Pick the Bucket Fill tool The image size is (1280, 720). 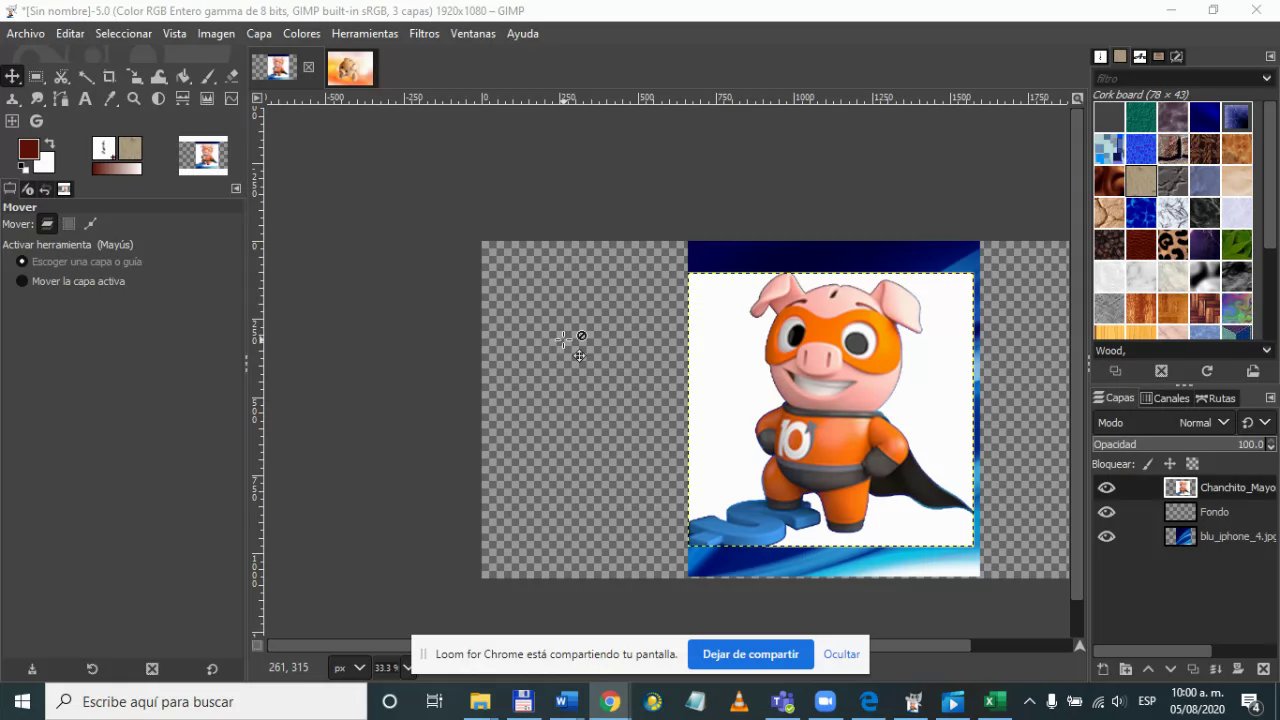click(183, 76)
